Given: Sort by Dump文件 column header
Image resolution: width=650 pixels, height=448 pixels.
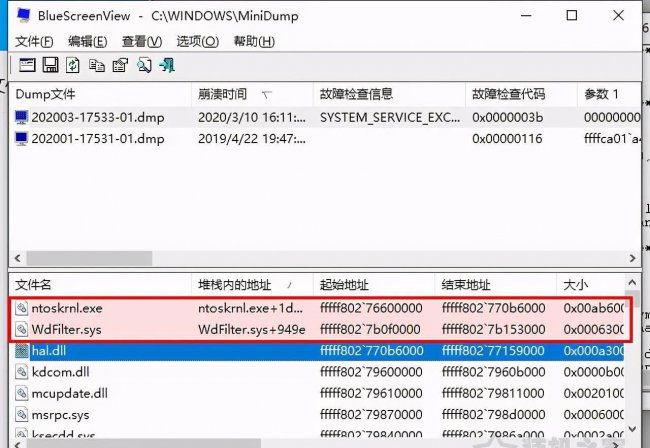Looking at the screenshot, I should [100, 94].
